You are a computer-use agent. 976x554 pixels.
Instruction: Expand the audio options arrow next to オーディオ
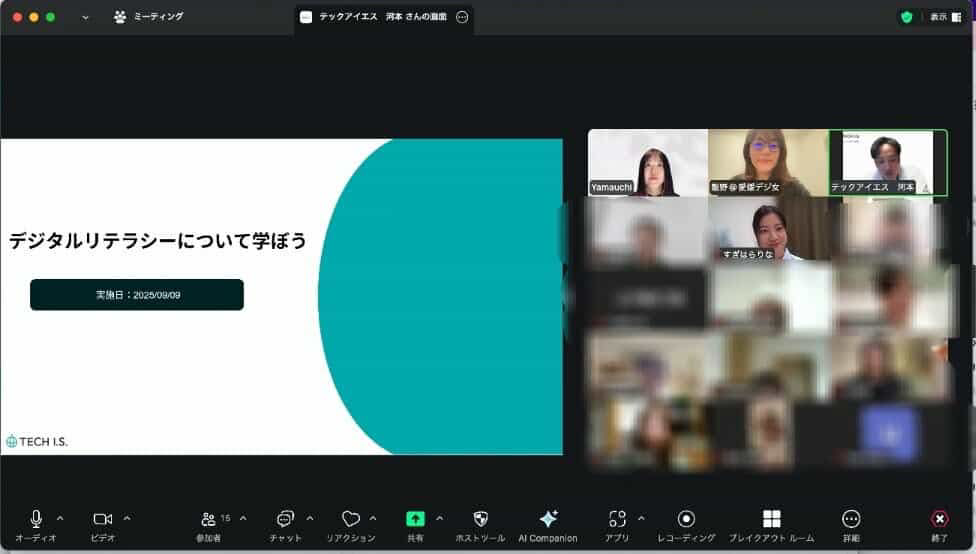coord(60,518)
